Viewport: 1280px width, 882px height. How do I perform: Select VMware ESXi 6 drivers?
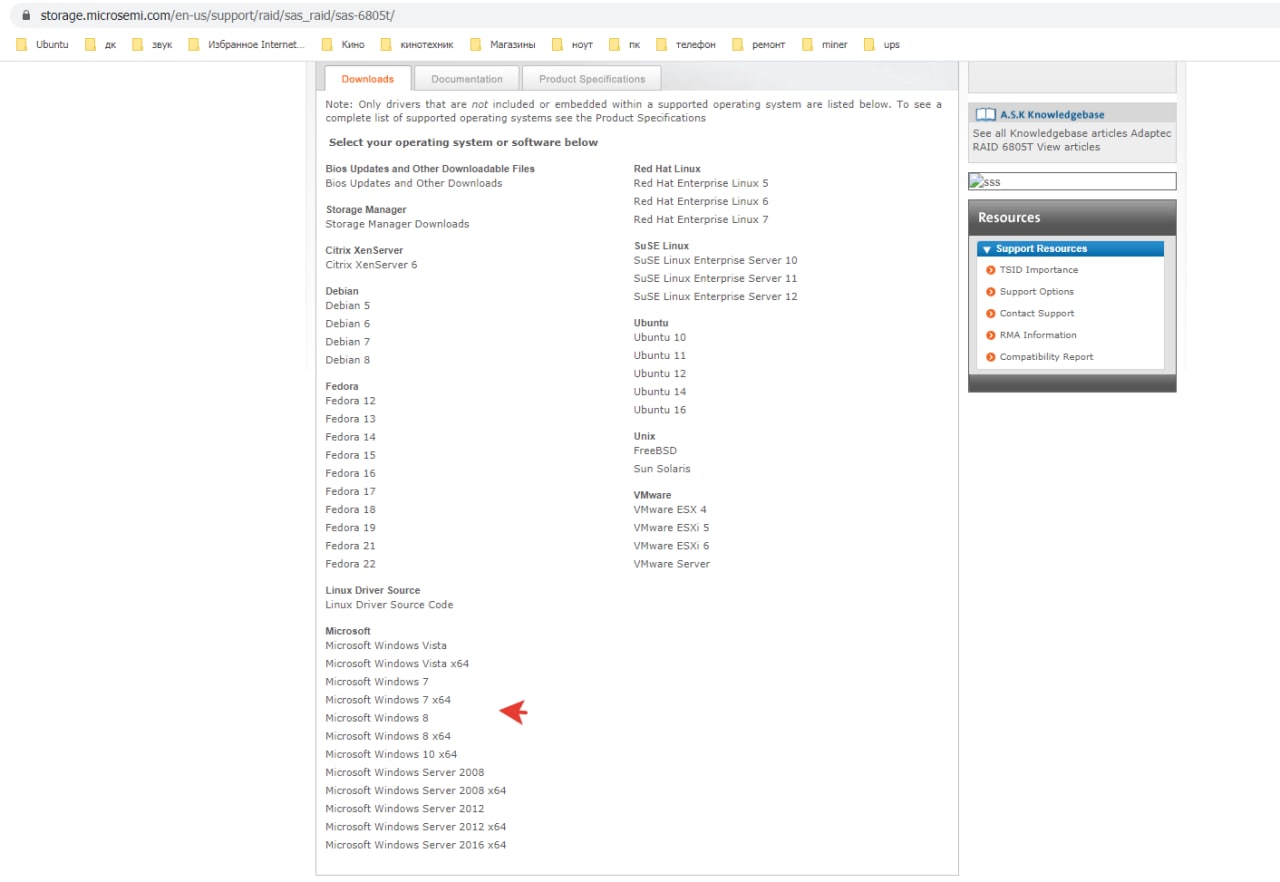pyautogui.click(x=671, y=546)
